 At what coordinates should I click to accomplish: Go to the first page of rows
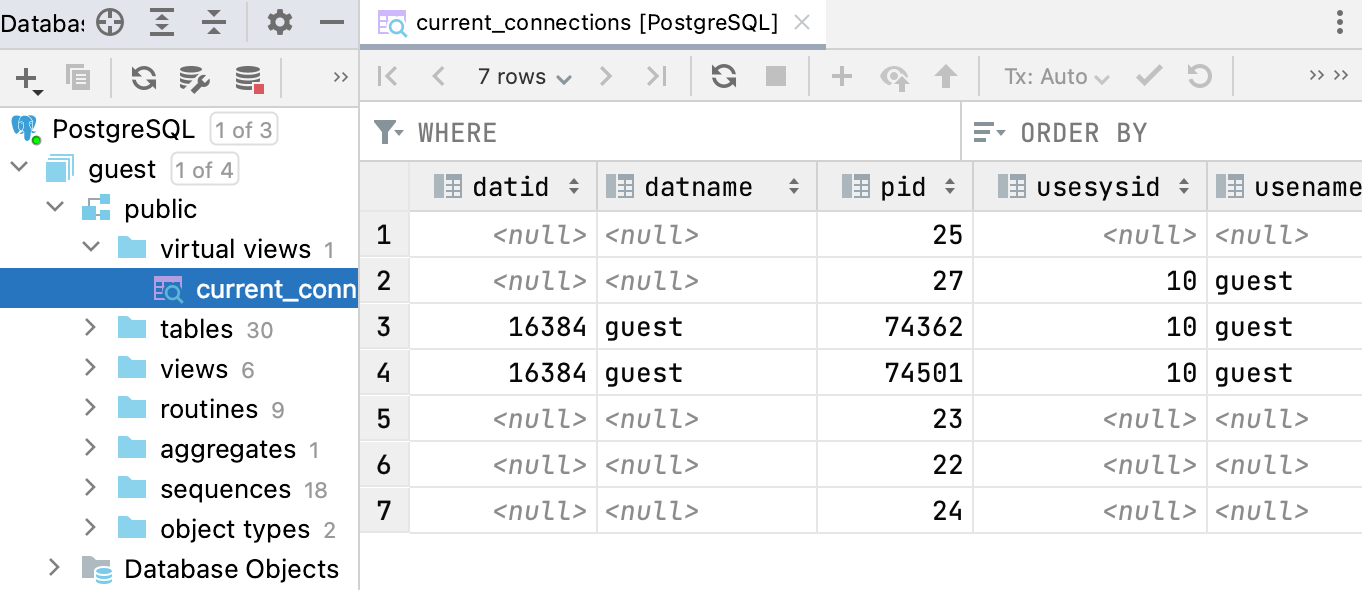point(388,77)
